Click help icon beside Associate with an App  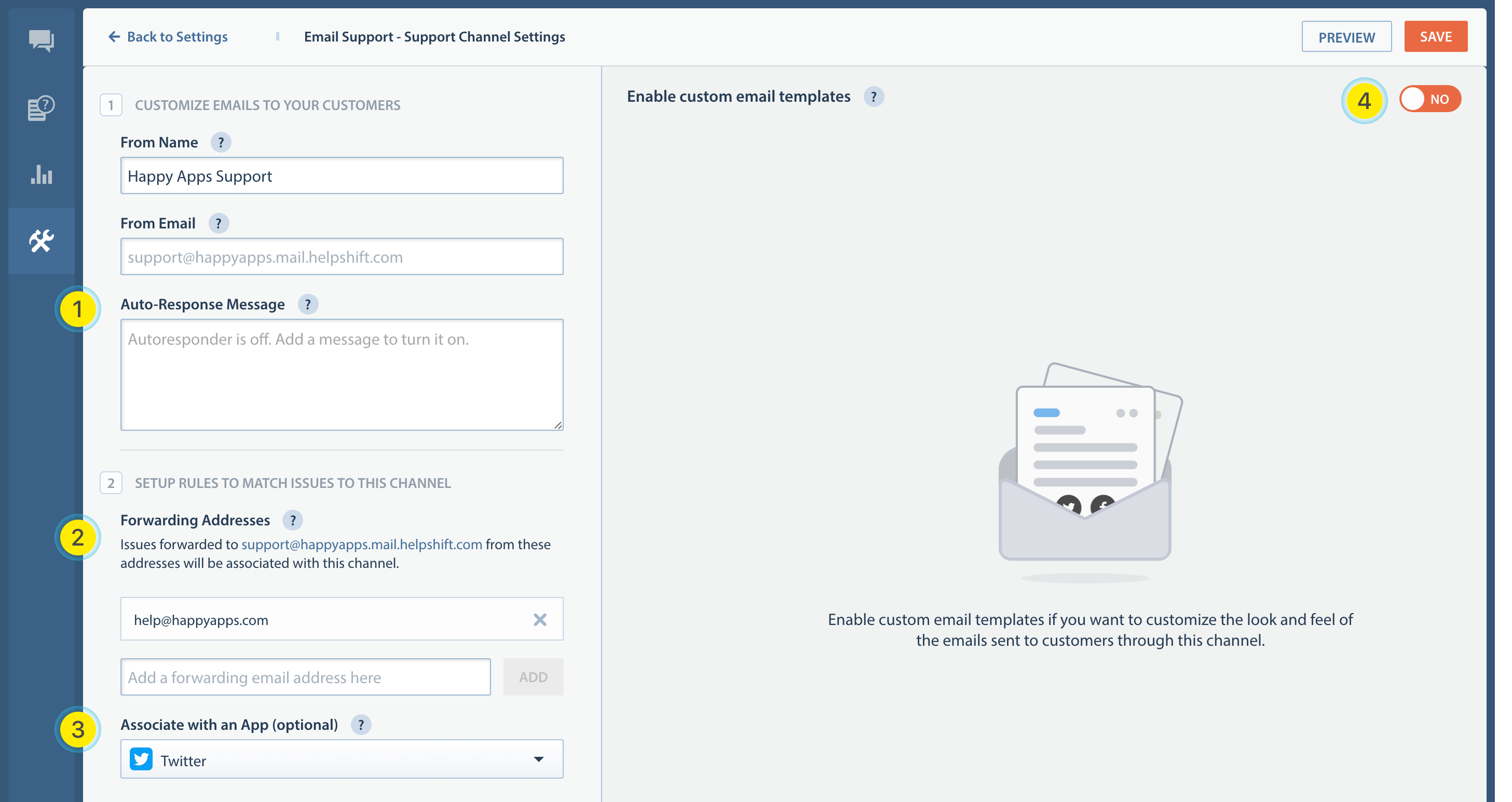[x=360, y=725]
